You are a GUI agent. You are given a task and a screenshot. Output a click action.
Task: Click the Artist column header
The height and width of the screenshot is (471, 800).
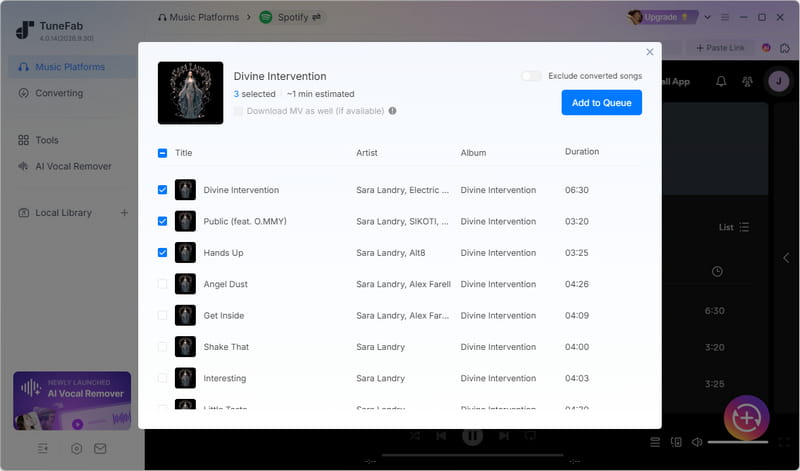[x=367, y=153]
